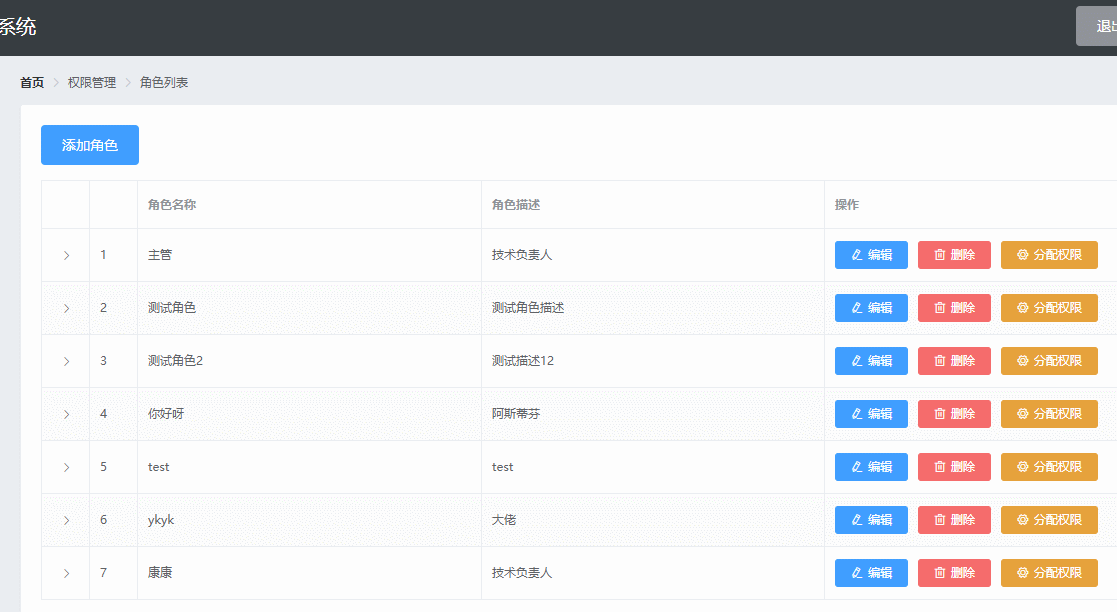Delete the test role
This screenshot has width=1117, height=612.
pos(954,467)
